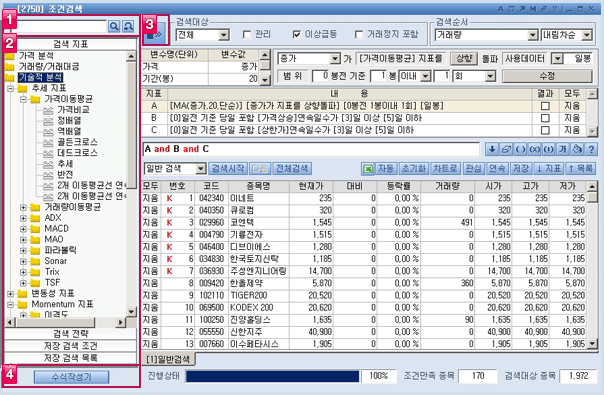This screenshot has height=395, width=604.
Task: Click the ↑ 목록 button
Action: (581, 168)
